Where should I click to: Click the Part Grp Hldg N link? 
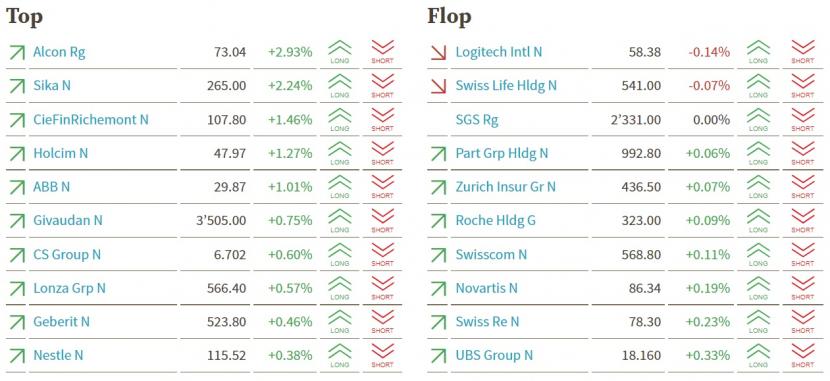[x=502, y=153]
